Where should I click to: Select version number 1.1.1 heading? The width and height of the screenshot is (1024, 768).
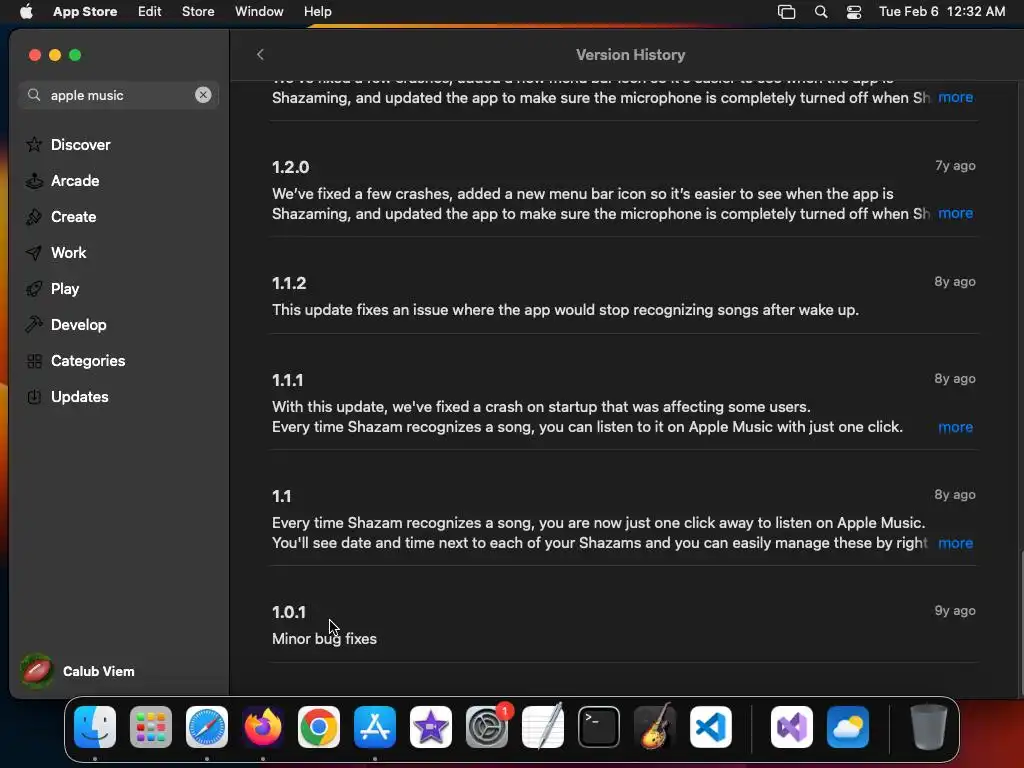click(287, 380)
